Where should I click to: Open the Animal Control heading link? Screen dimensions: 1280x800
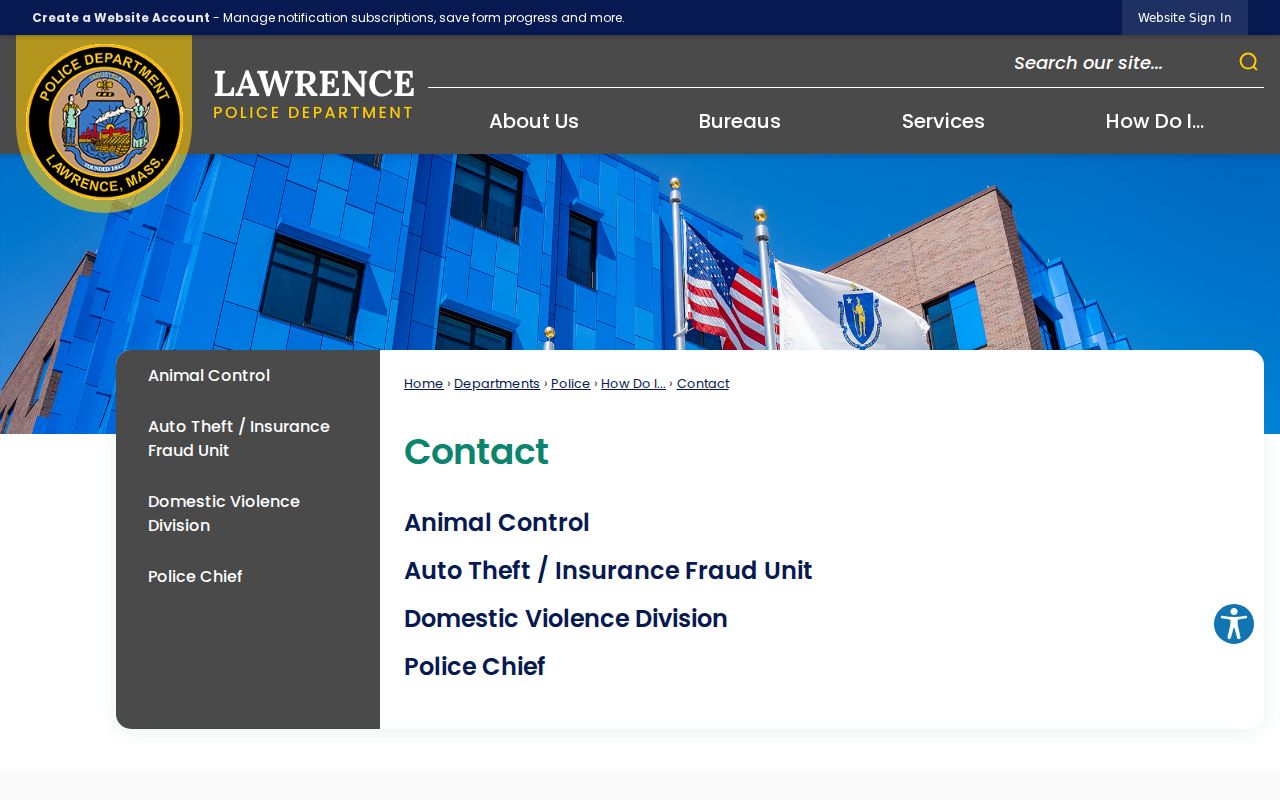(x=497, y=523)
